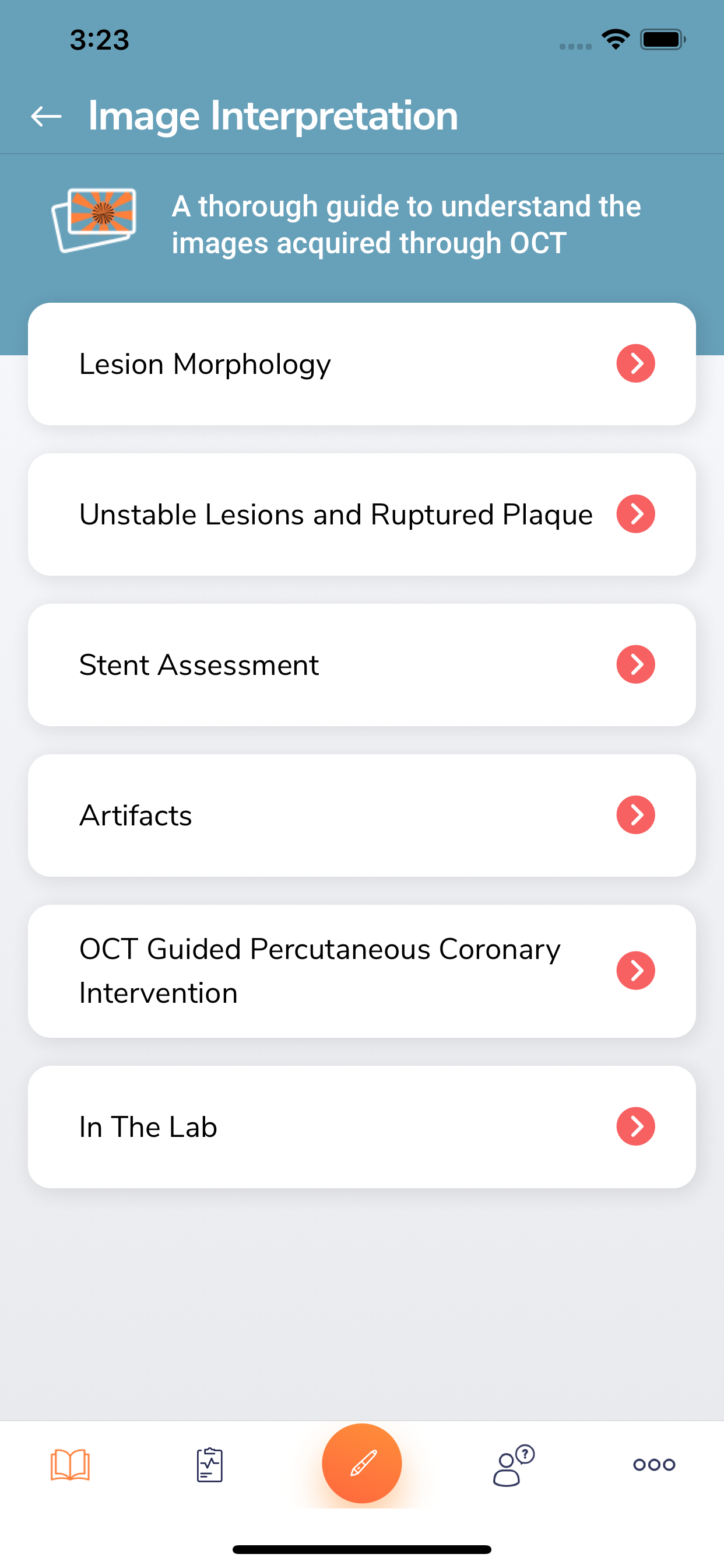The width and height of the screenshot is (724, 1568).
Task: Select the Artifacts entry
Action: (x=362, y=815)
